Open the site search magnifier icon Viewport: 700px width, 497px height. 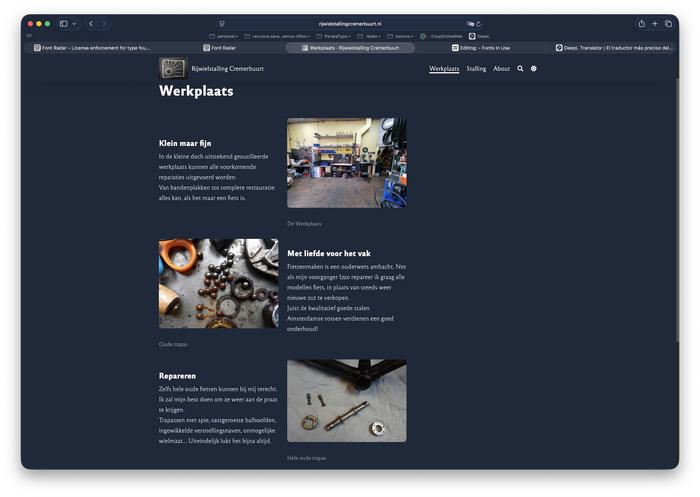pyautogui.click(x=520, y=68)
